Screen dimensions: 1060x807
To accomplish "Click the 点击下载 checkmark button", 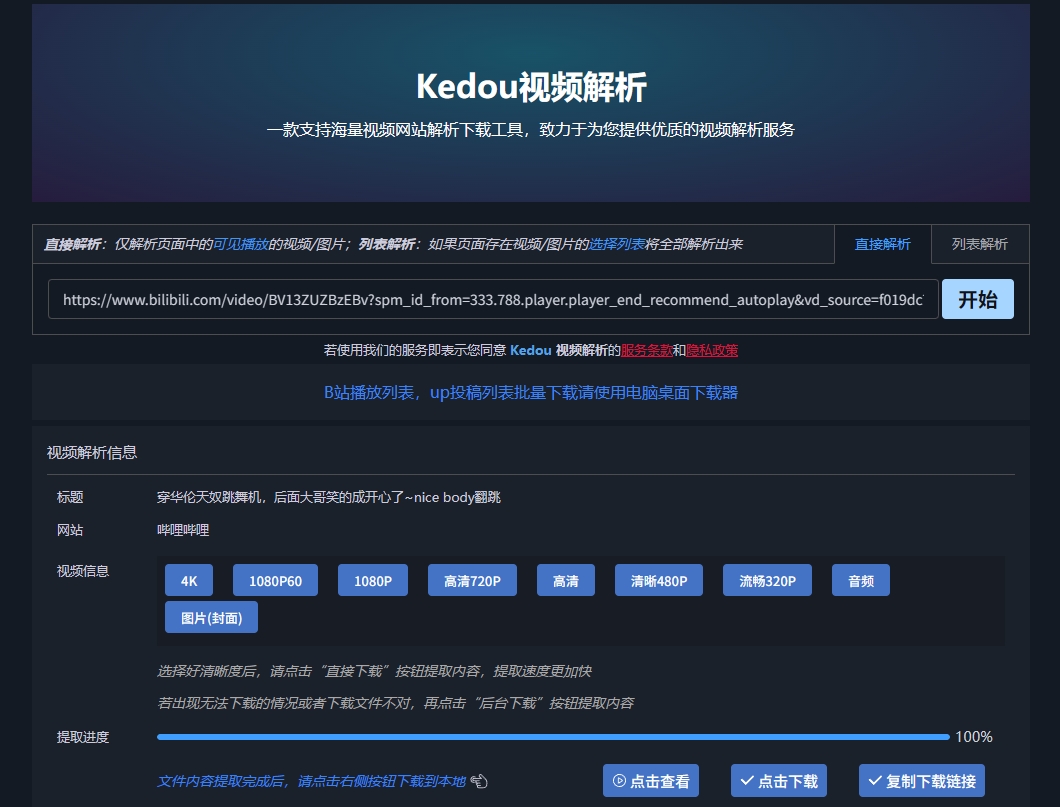I will 778,781.
